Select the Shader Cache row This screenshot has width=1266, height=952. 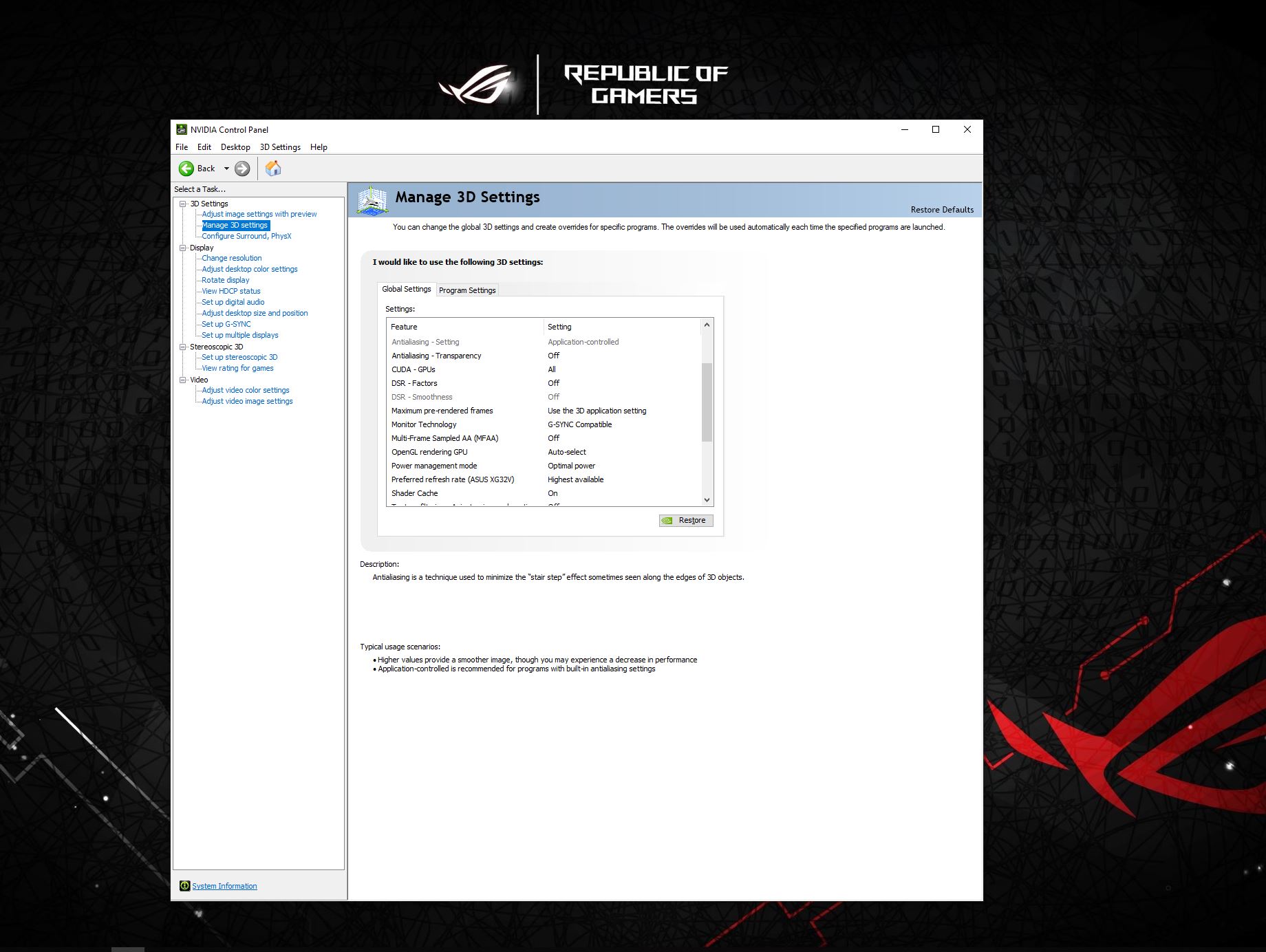pyautogui.click(x=544, y=493)
